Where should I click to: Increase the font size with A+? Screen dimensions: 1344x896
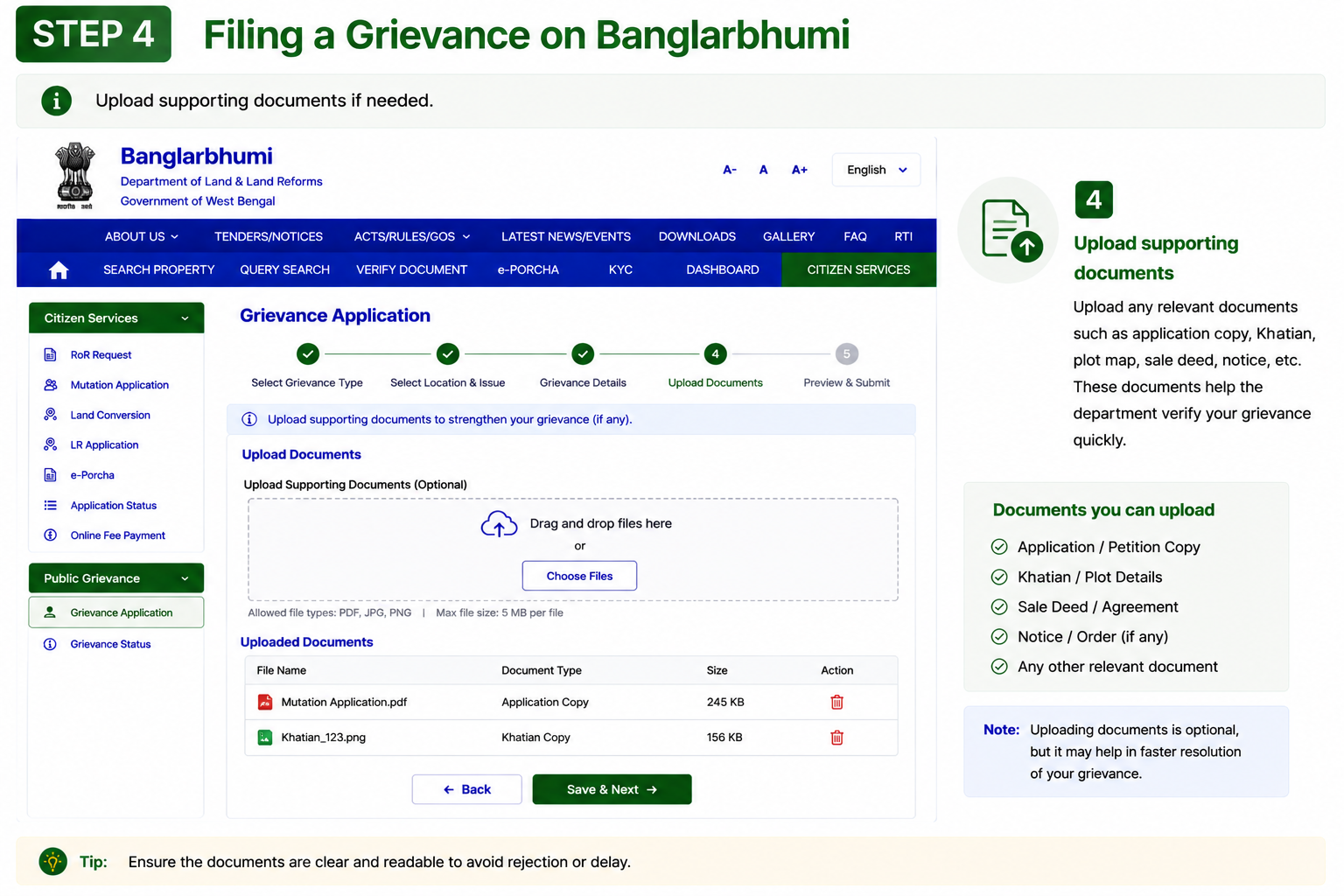coord(800,170)
